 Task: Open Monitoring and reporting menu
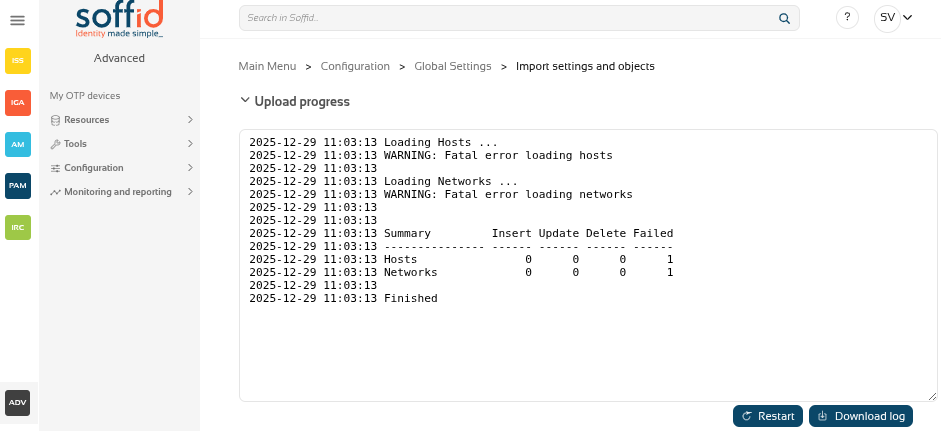pyautogui.click(x=120, y=192)
